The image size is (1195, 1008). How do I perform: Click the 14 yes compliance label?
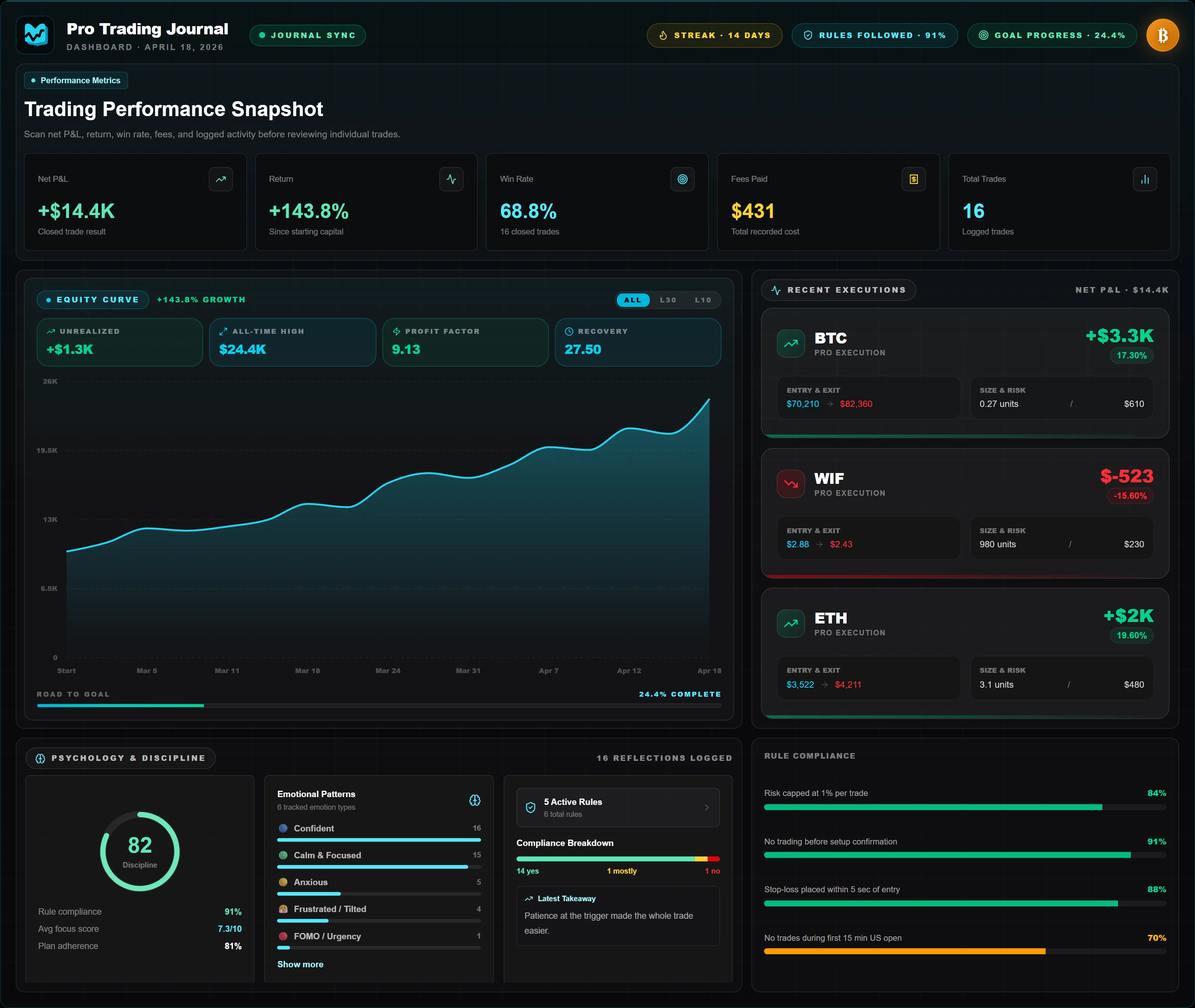click(528, 871)
